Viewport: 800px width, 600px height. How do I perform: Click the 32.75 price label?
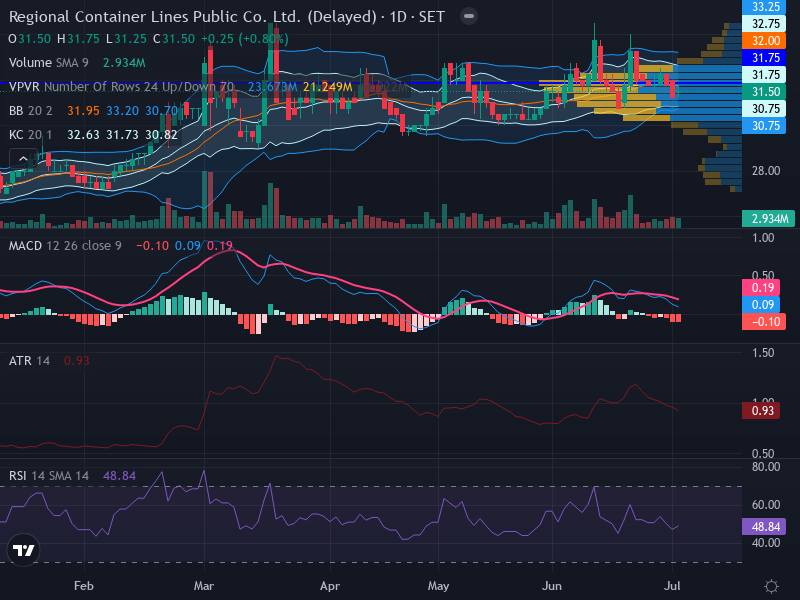(764, 23)
